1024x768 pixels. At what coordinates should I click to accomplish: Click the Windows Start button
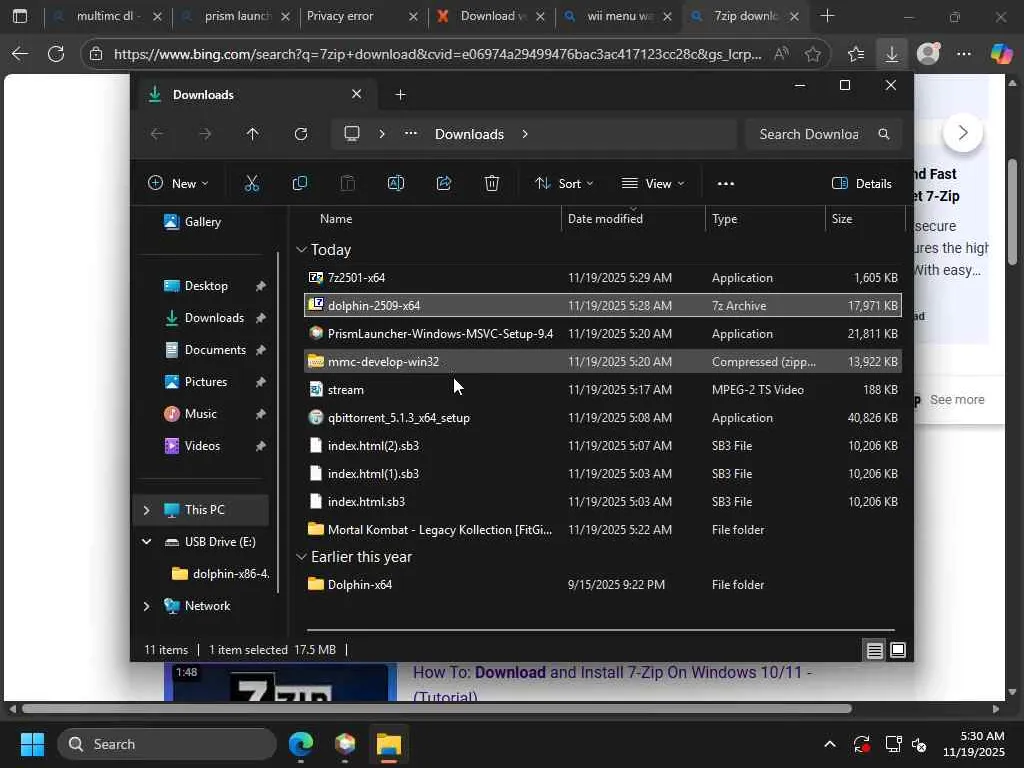pyautogui.click(x=33, y=744)
